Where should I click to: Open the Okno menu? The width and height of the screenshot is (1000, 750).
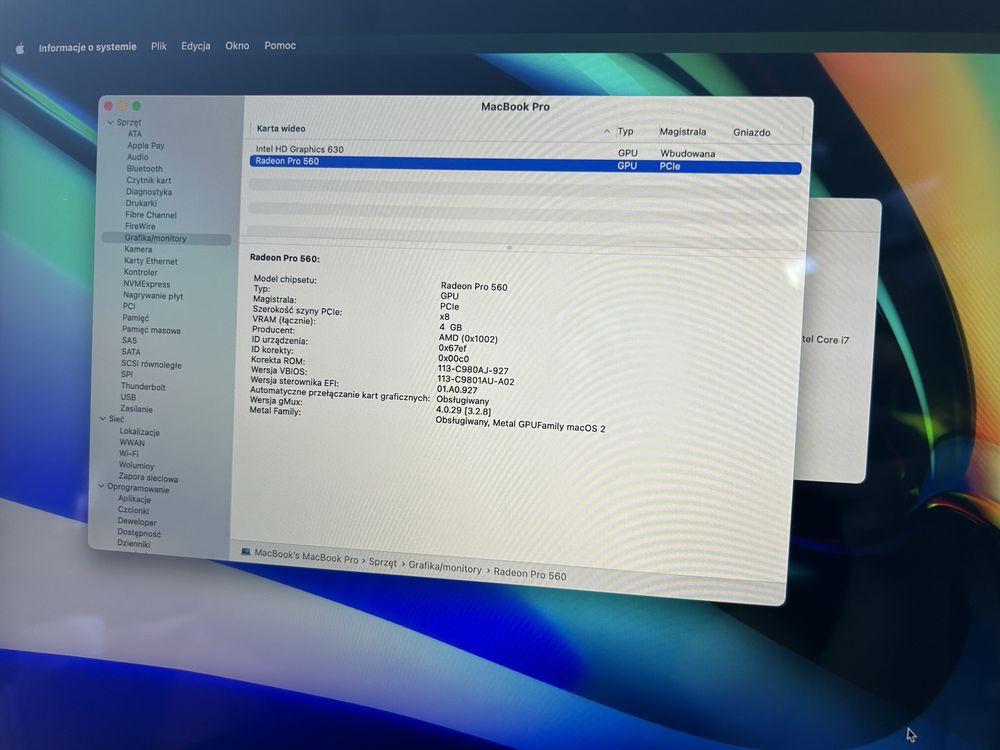point(237,46)
